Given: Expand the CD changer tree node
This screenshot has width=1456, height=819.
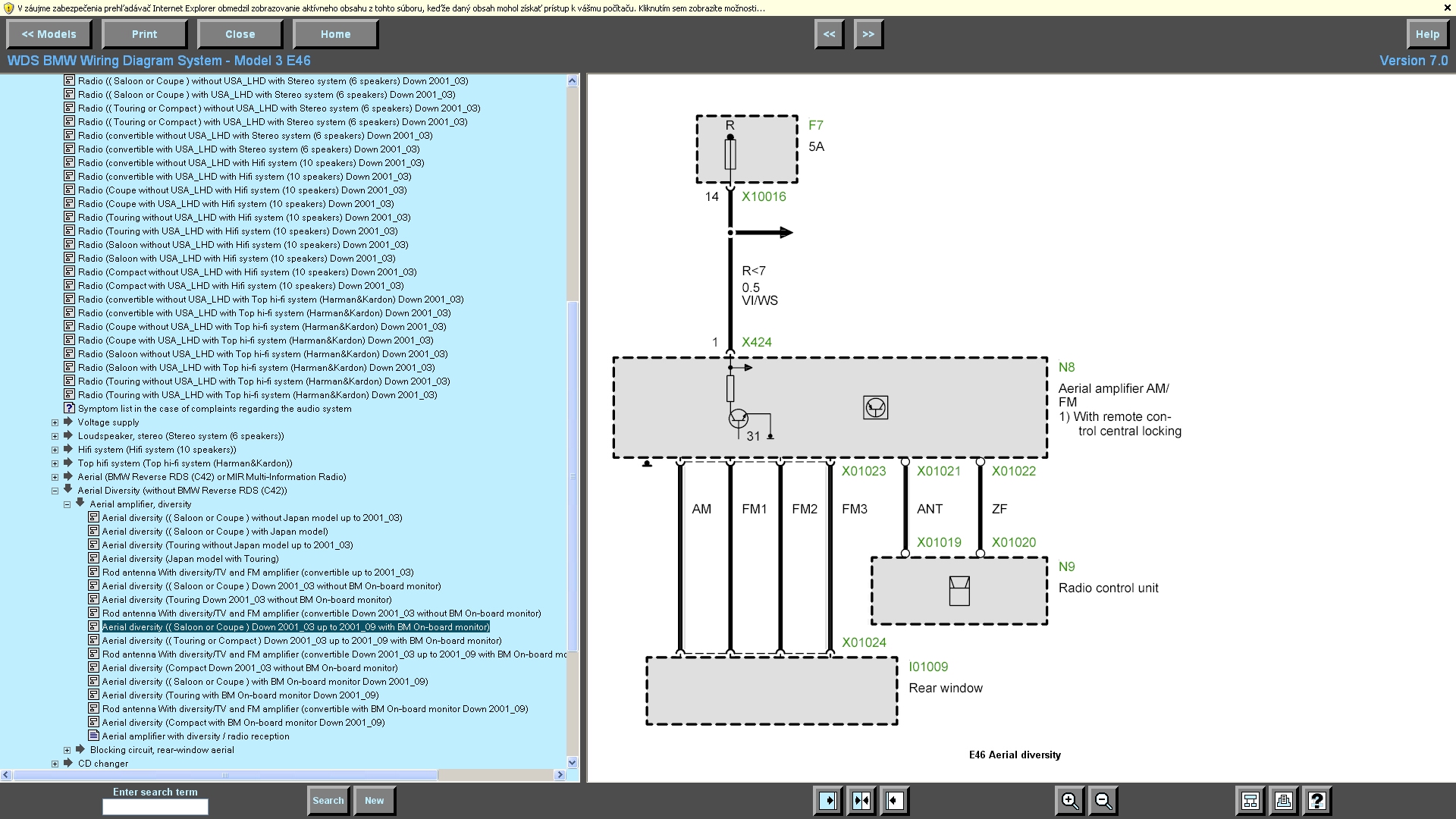Looking at the screenshot, I should [55, 764].
